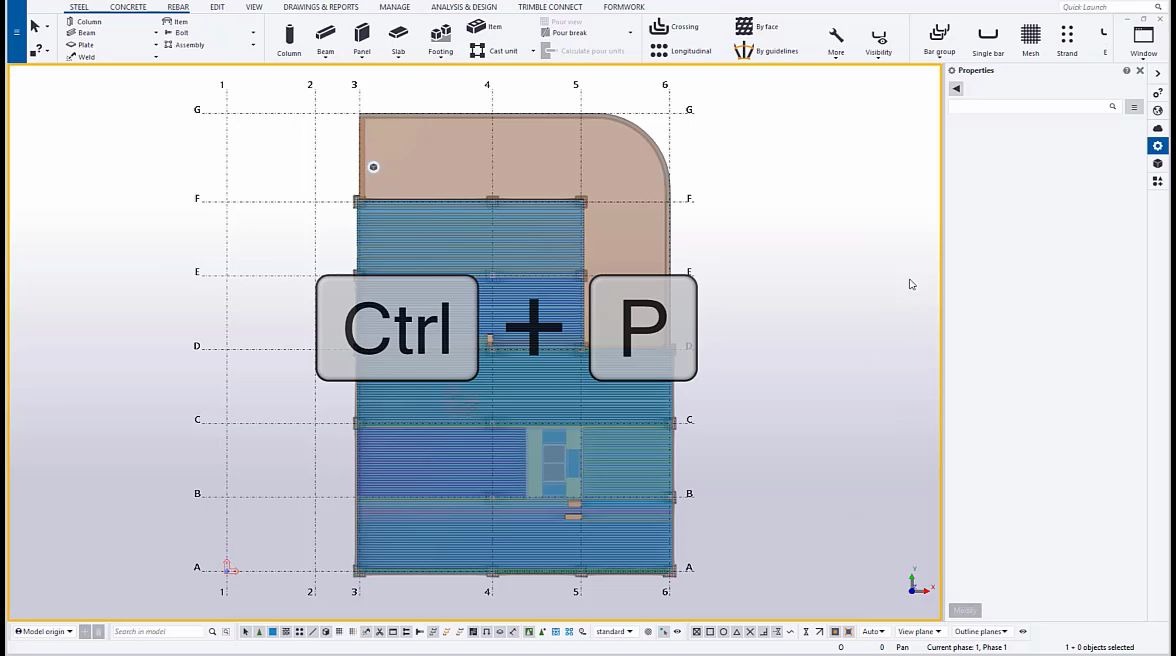Click the properties gear icon in side pane
This screenshot has width=1176, height=656.
1158,145
